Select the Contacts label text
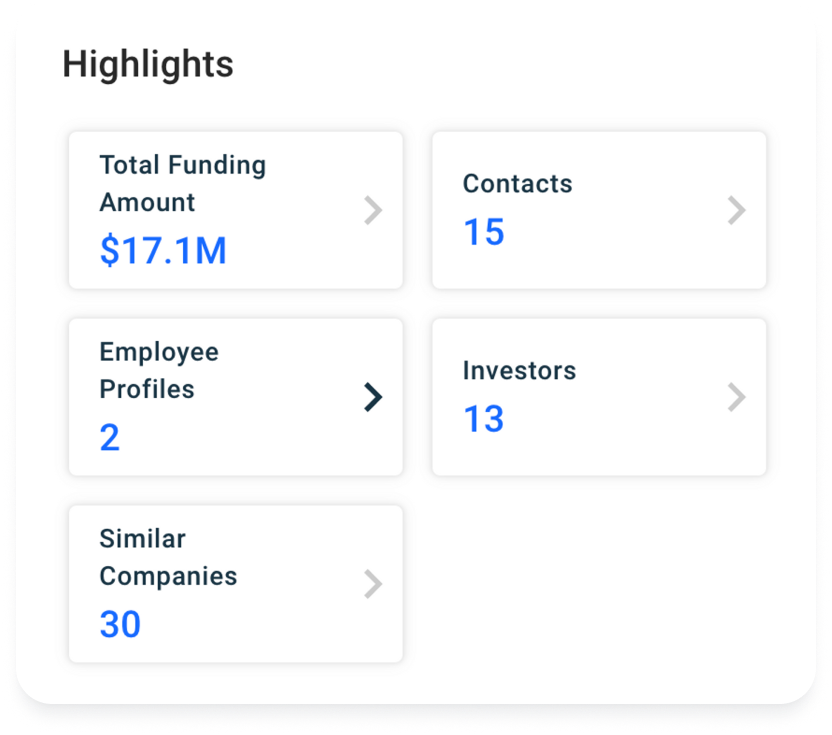Image resolution: width=832 pixels, height=735 pixels. click(517, 184)
